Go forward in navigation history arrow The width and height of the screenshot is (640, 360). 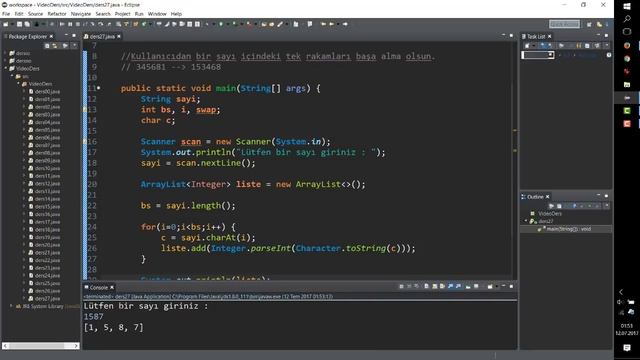point(345,24)
